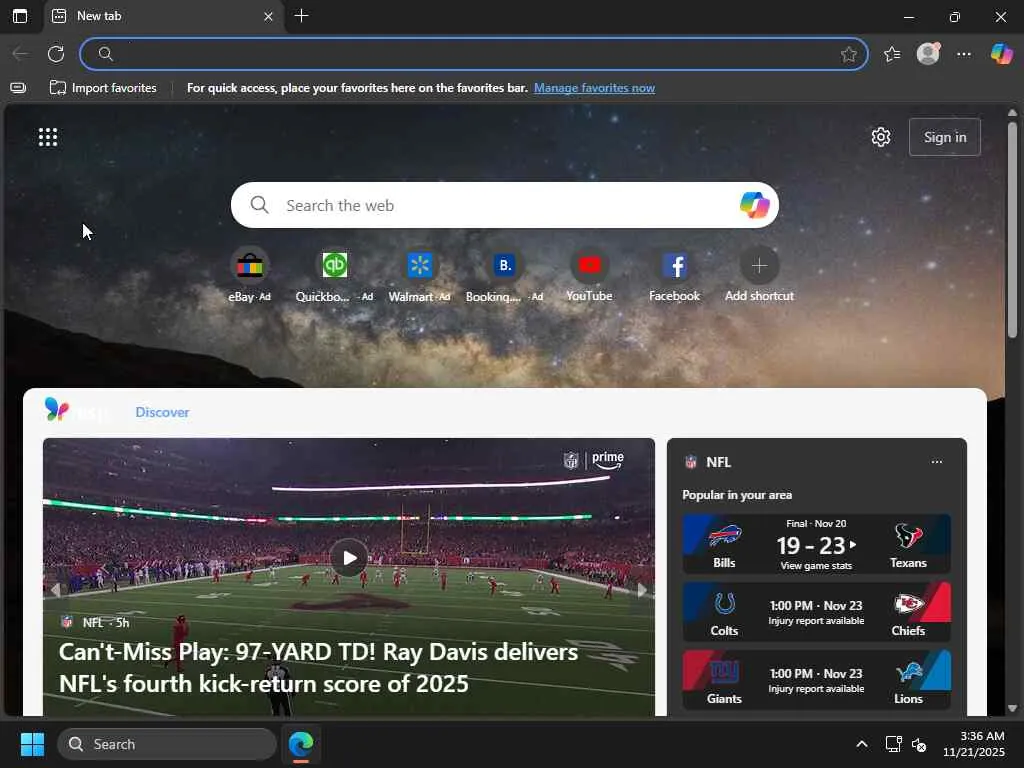1024x768 pixels.
Task: Click the muted volume tray icon
Action: coord(919,744)
